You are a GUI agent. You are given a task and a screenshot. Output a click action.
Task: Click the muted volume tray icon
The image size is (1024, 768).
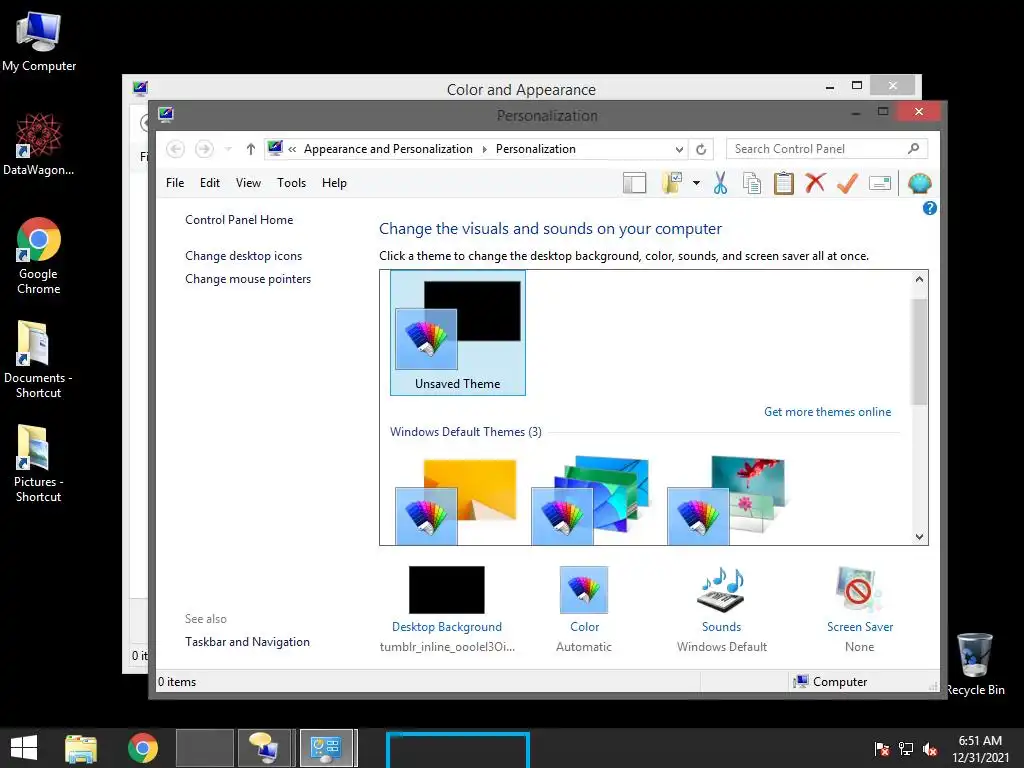pyautogui.click(x=930, y=749)
